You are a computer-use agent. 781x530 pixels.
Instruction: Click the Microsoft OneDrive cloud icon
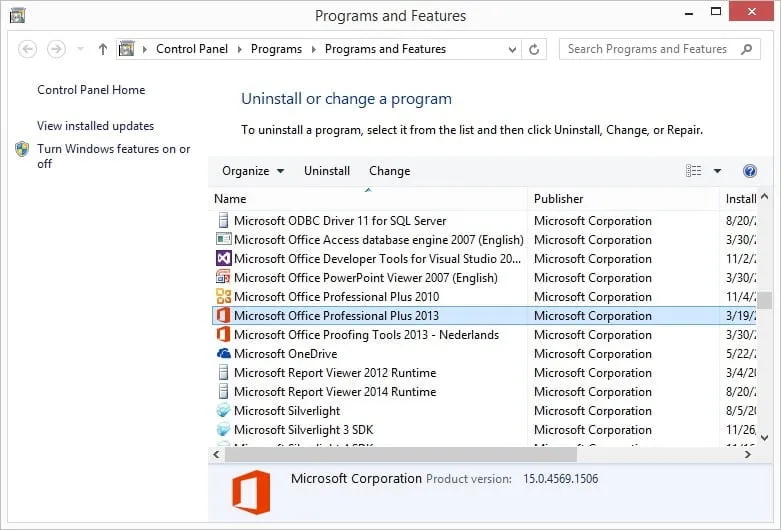click(x=224, y=354)
